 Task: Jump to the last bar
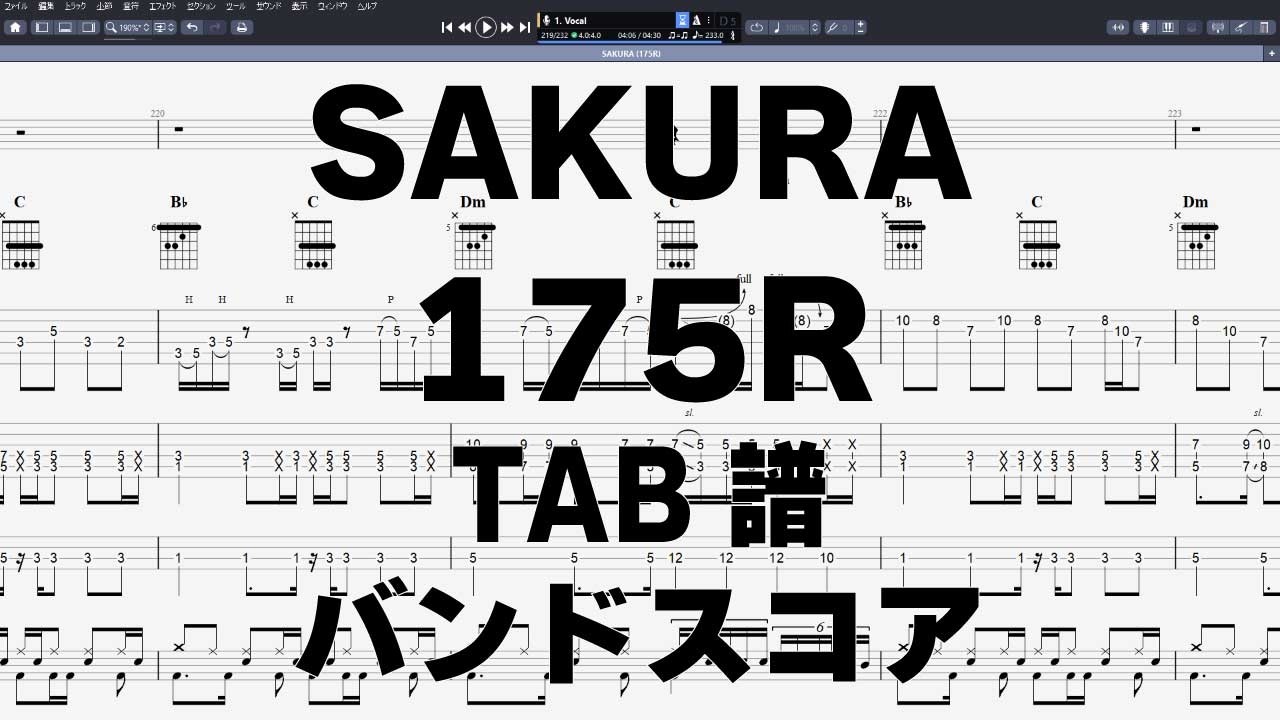click(525, 27)
